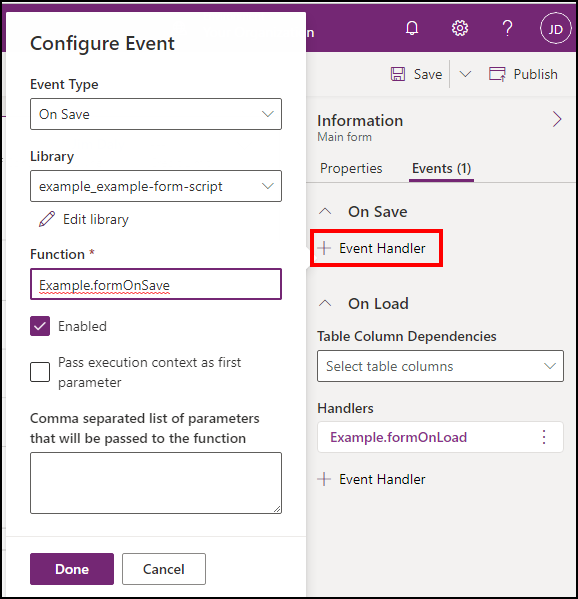Click the Done button

[x=72, y=569]
